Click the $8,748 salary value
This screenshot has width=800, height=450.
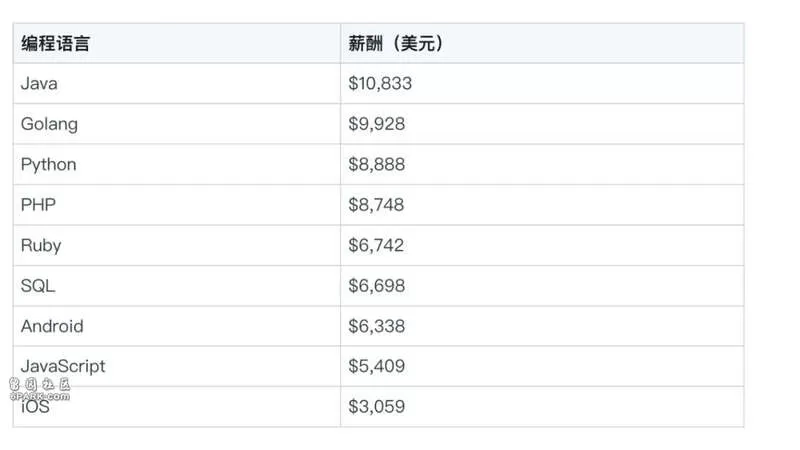pos(376,205)
